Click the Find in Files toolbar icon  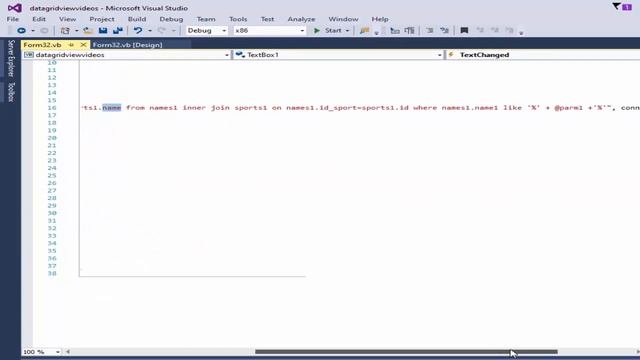[364, 31]
